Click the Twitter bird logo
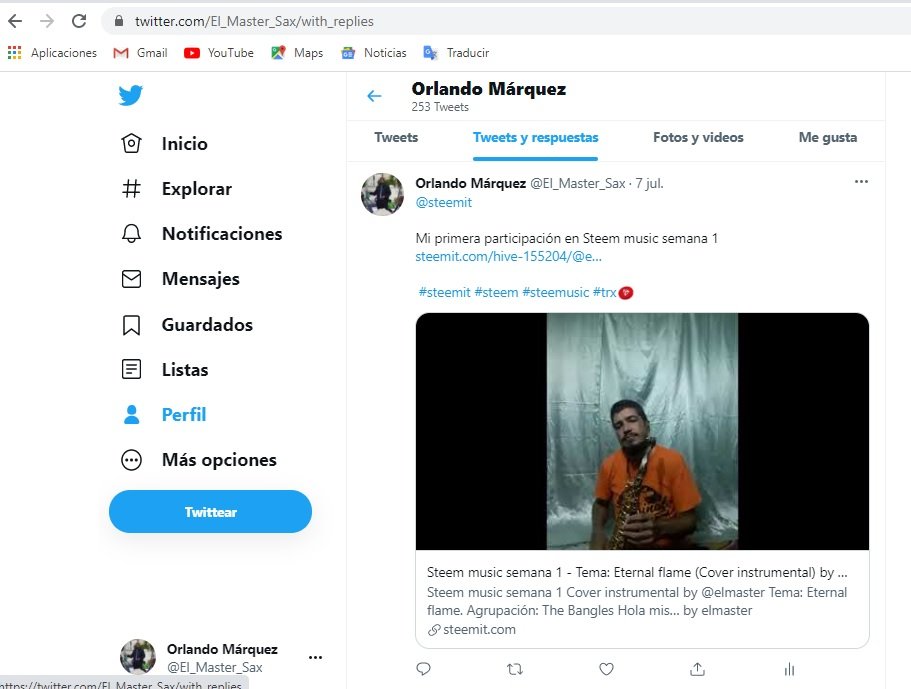This screenshot has width=911, height=689. click(131, 95)
